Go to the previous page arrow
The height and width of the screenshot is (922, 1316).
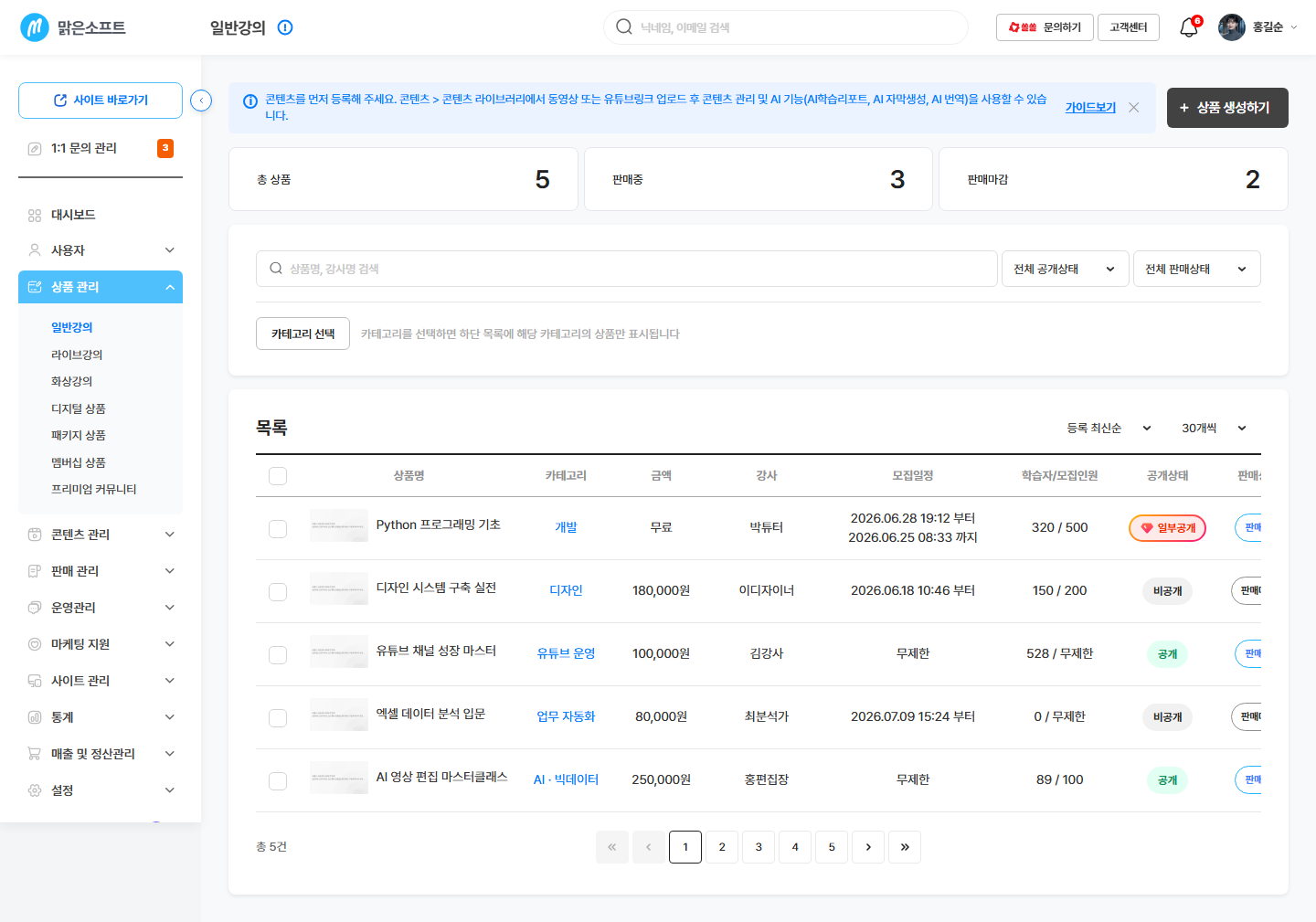click(649, 847)
